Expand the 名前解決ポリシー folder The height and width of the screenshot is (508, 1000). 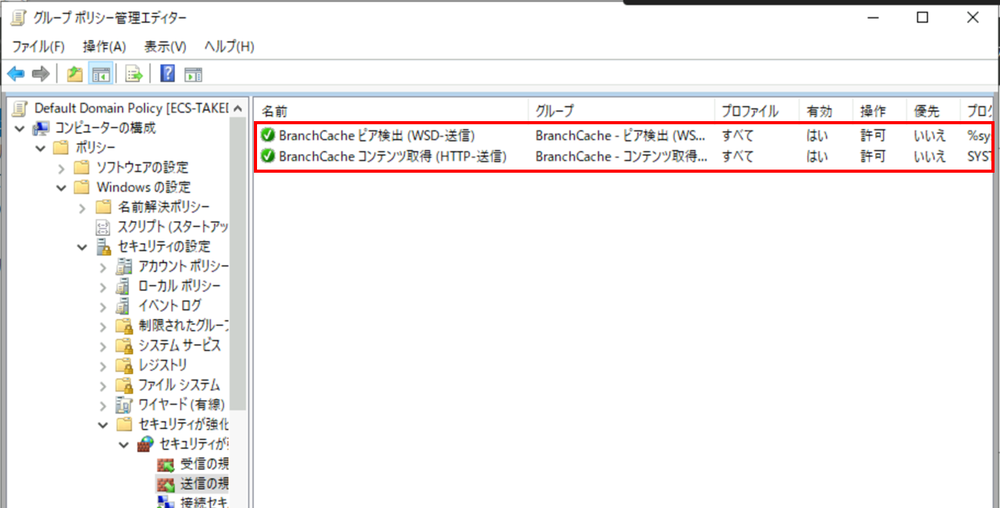pos(82,208)
